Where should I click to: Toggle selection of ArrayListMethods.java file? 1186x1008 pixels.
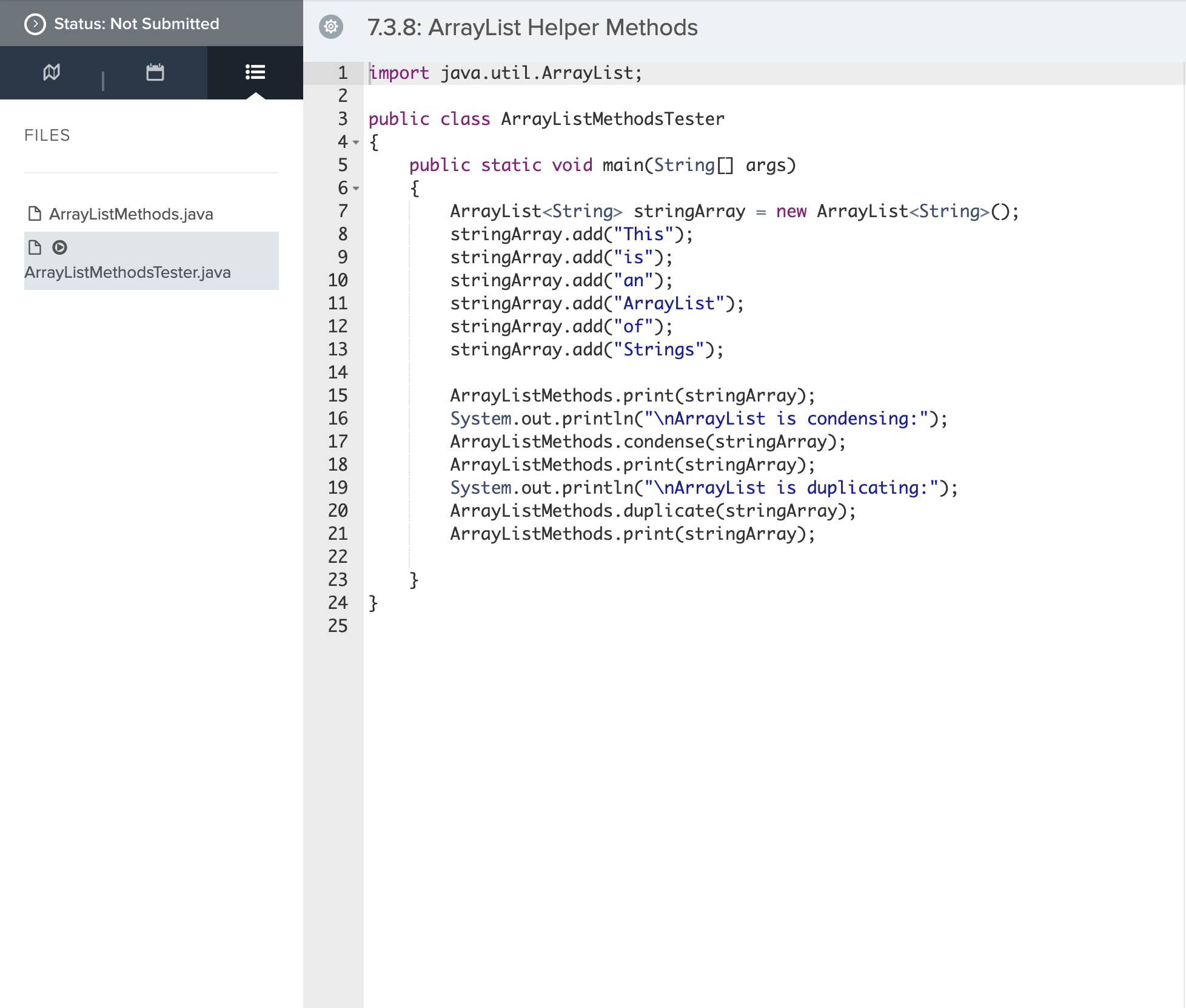130,213
